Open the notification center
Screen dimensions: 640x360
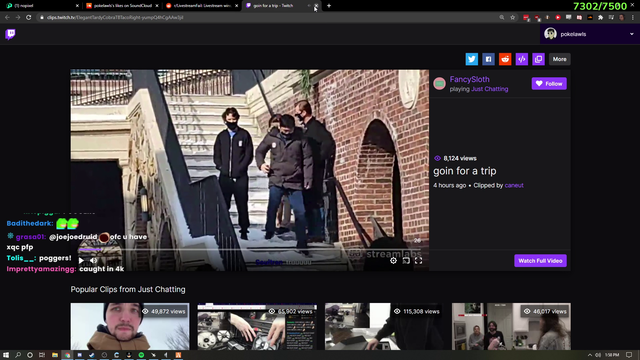pyautogui.click(x=629, y=355)
